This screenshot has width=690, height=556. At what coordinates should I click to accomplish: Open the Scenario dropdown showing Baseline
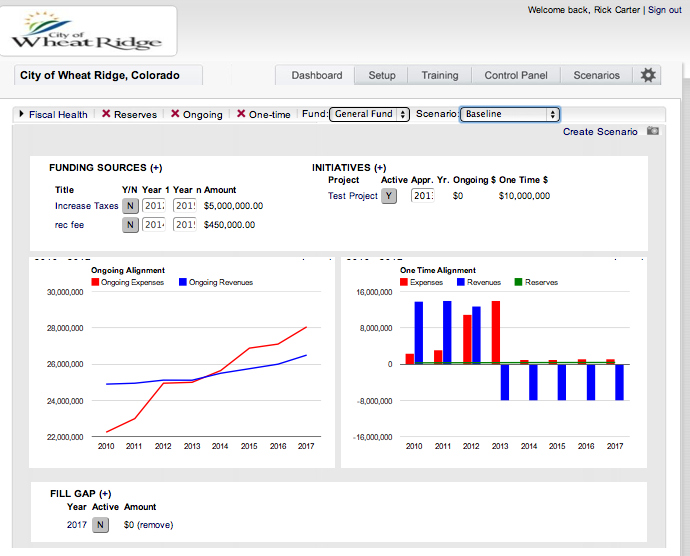click(x=510, y=114)
